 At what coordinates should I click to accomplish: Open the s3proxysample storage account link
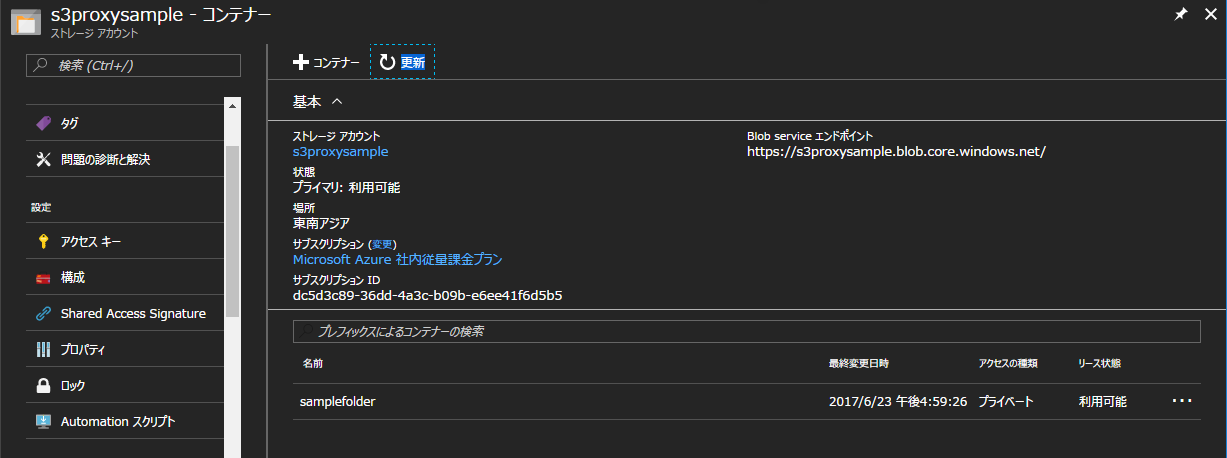340,152
